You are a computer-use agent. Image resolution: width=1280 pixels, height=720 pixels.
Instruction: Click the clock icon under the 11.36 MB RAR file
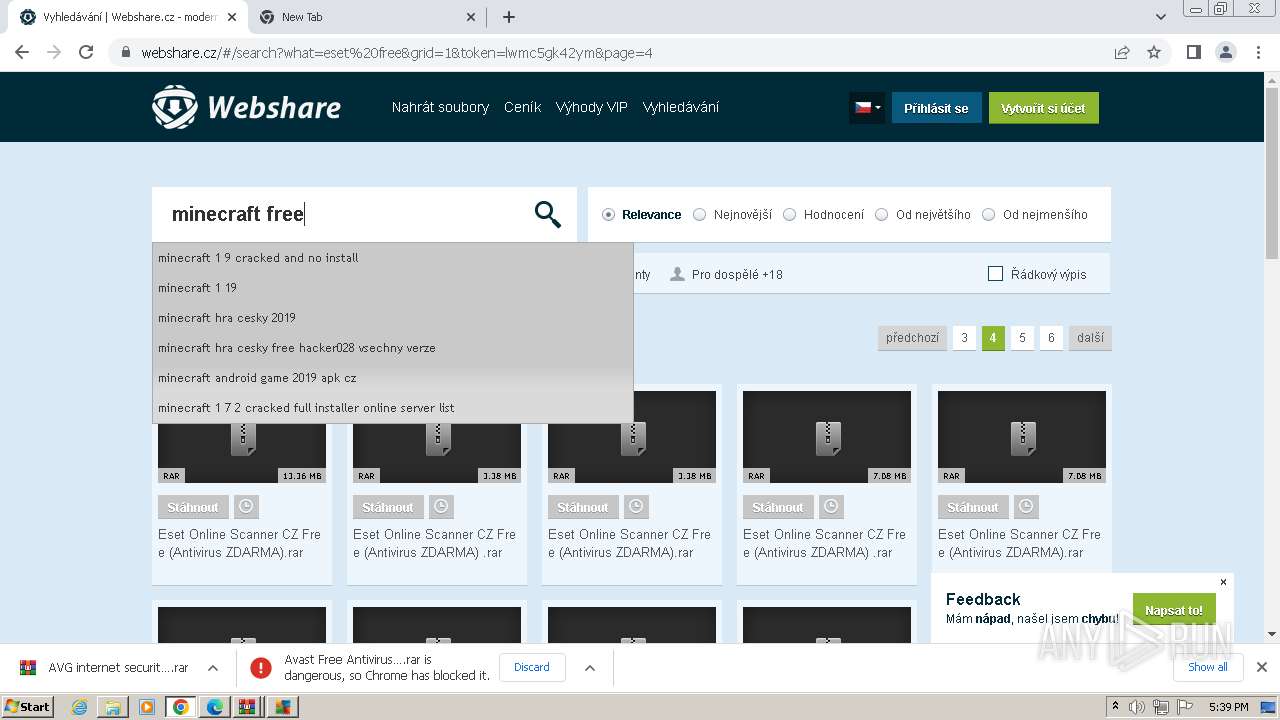point(245,507)
